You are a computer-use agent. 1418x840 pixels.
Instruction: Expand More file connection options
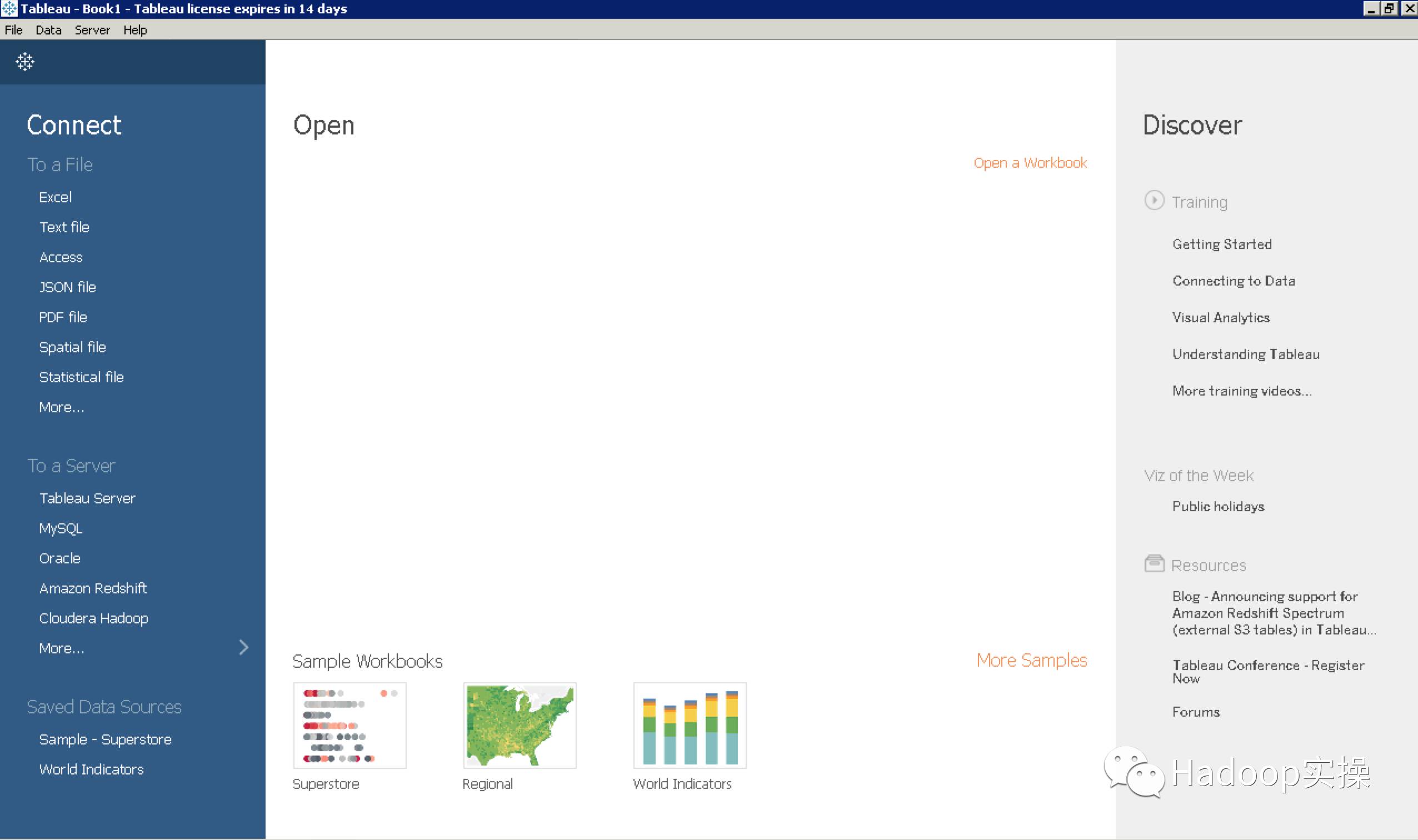tap(62, 408)
